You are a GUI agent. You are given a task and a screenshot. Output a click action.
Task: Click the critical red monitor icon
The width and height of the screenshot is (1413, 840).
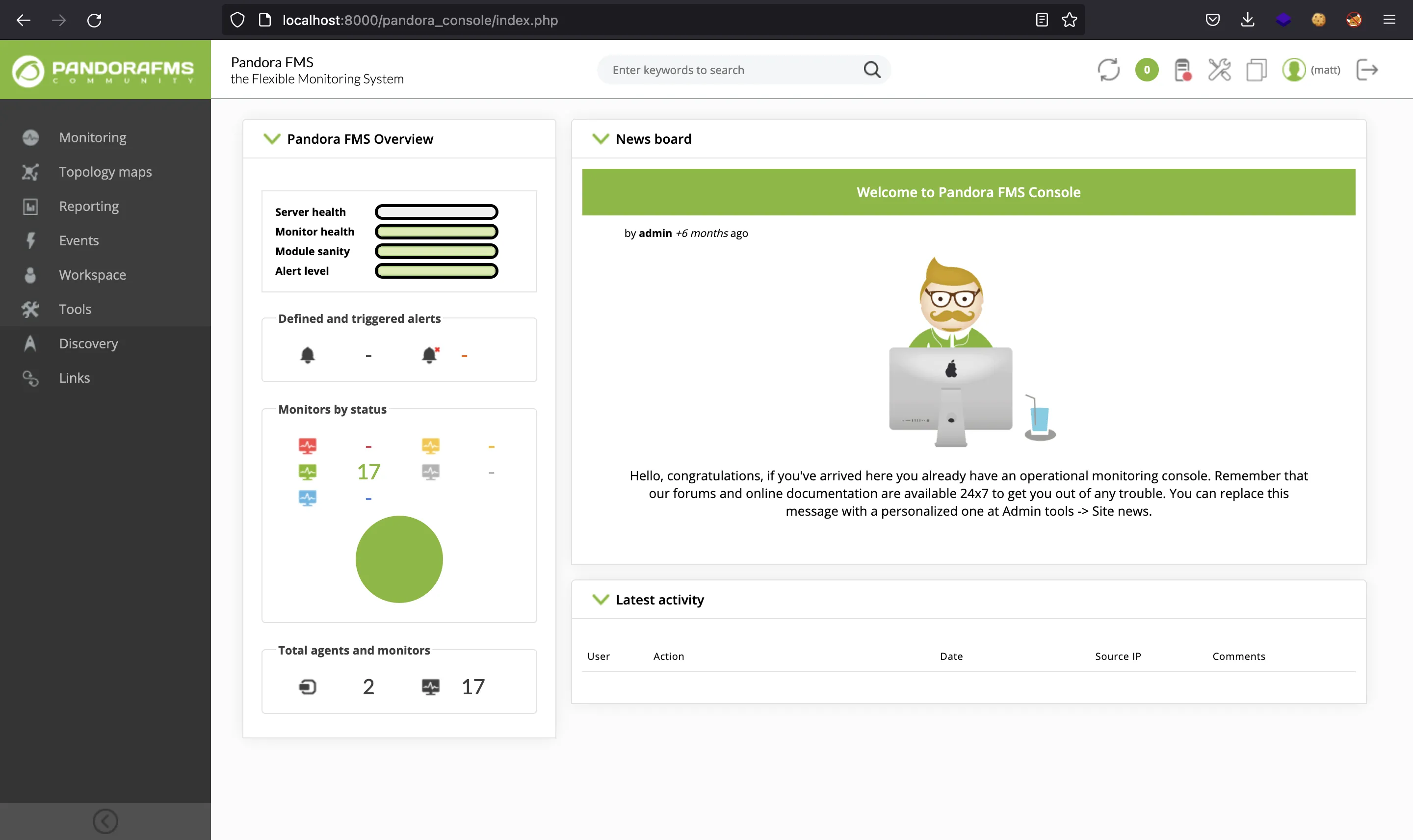click(x=307, y=446)
